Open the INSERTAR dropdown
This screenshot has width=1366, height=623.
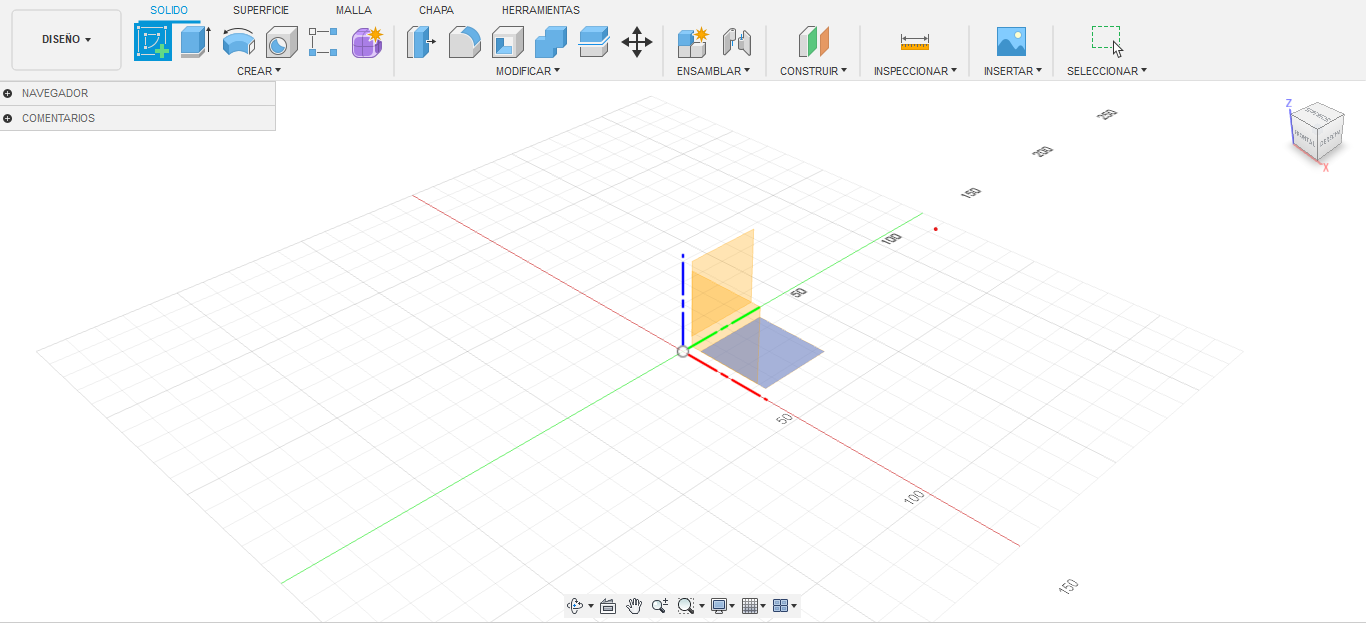click(x=1012, y=71)
